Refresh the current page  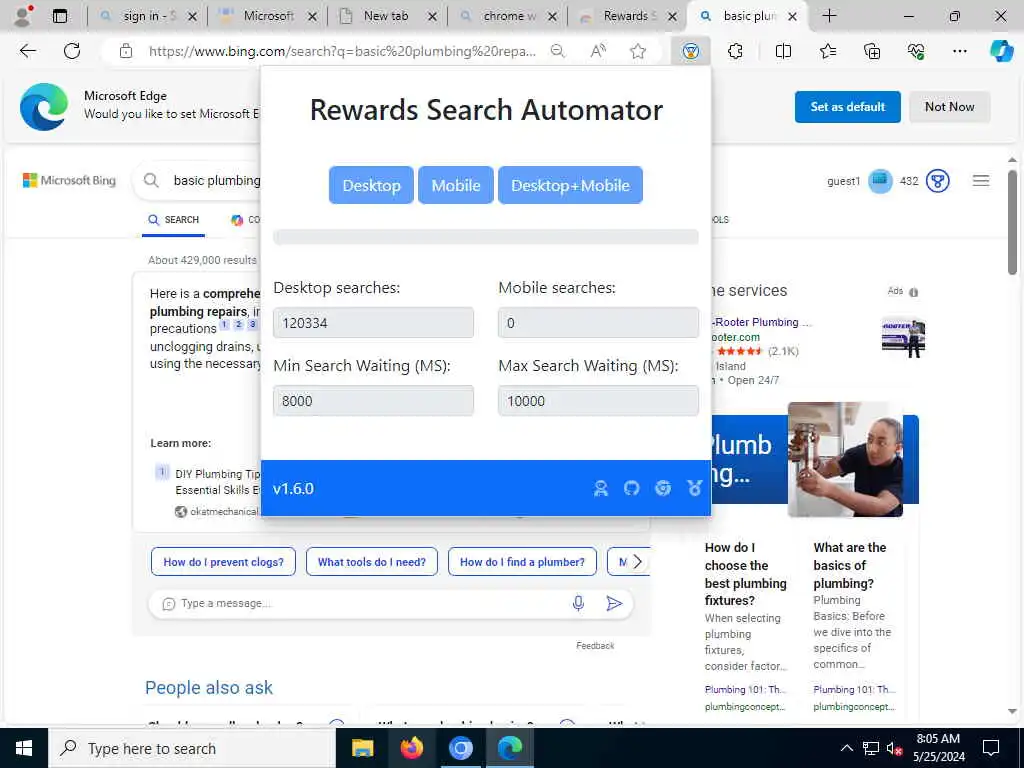coord(72,51)
